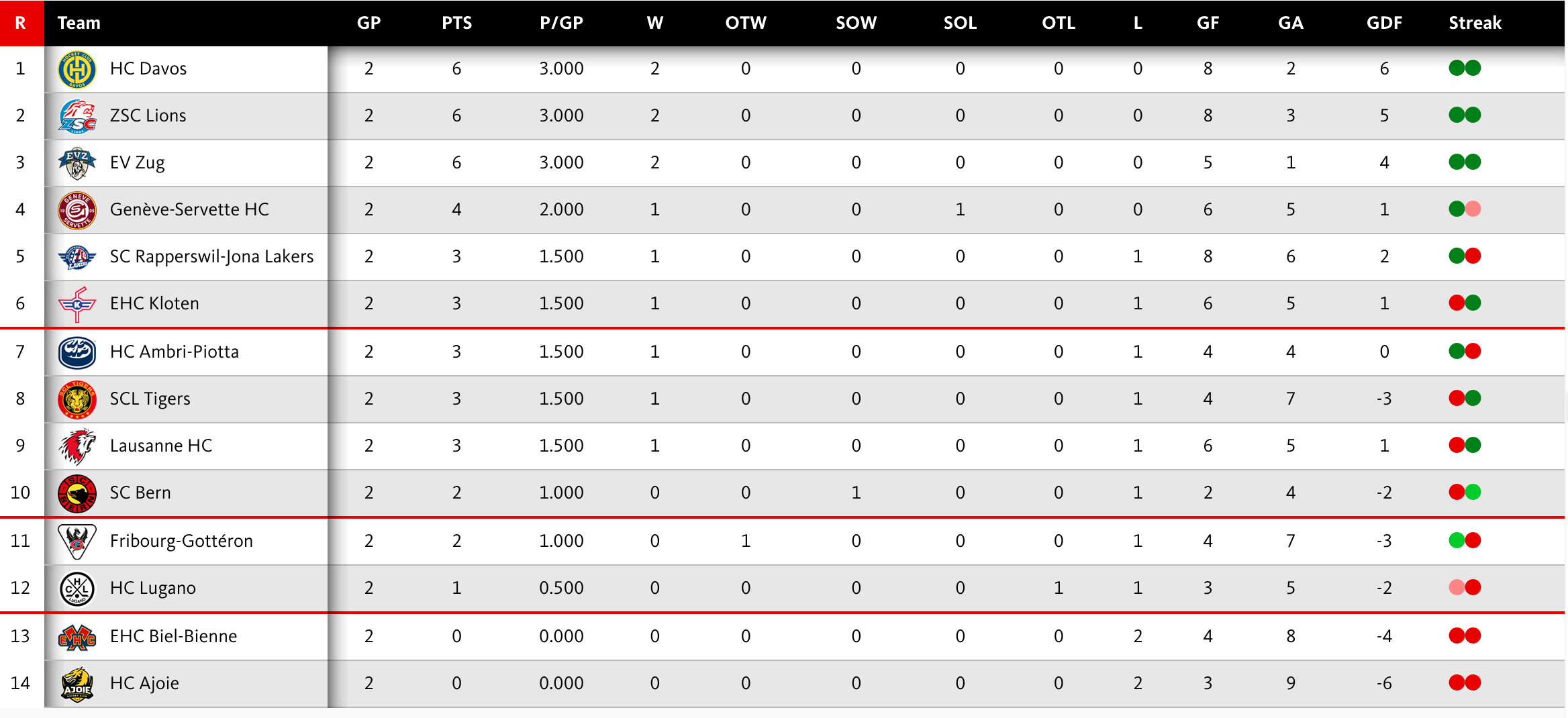The height and width of the screenshot is (718, 1568).
Task: Open the Fribourg-Gottéron team link
Action: pos(181,541)
